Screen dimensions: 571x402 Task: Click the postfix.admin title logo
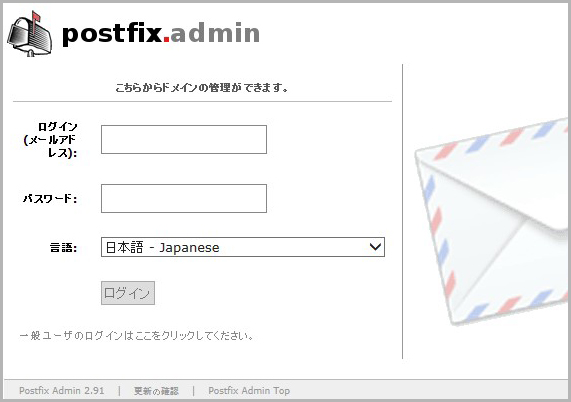click(161, 34)
